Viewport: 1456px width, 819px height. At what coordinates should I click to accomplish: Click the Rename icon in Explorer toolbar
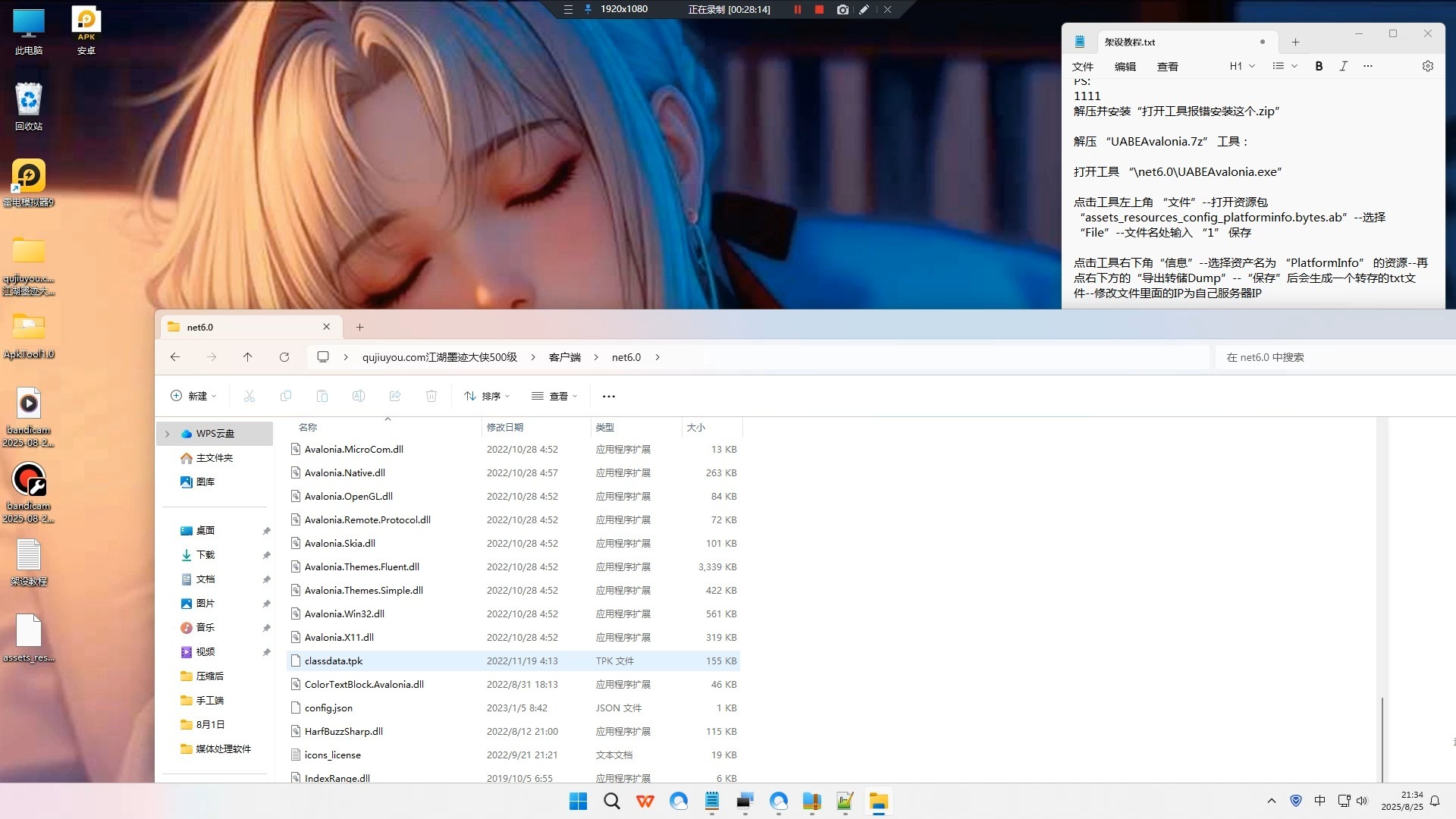[x=359, y=396]
